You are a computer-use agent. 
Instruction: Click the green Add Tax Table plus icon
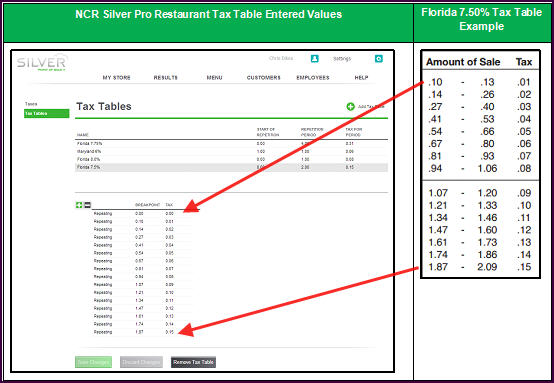tap(350, 106)
